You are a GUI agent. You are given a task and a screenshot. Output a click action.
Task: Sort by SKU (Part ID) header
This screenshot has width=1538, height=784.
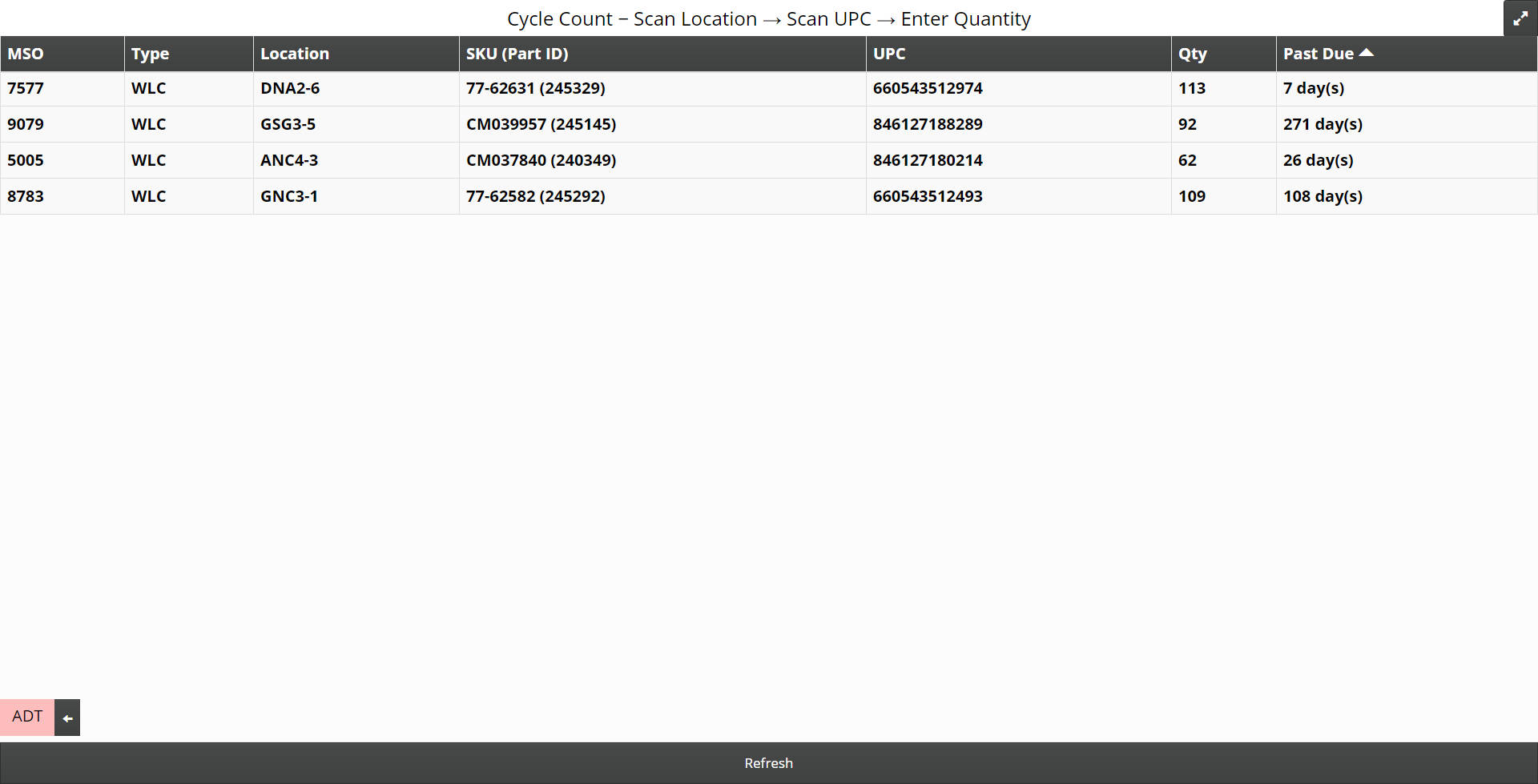coord(662,54)
